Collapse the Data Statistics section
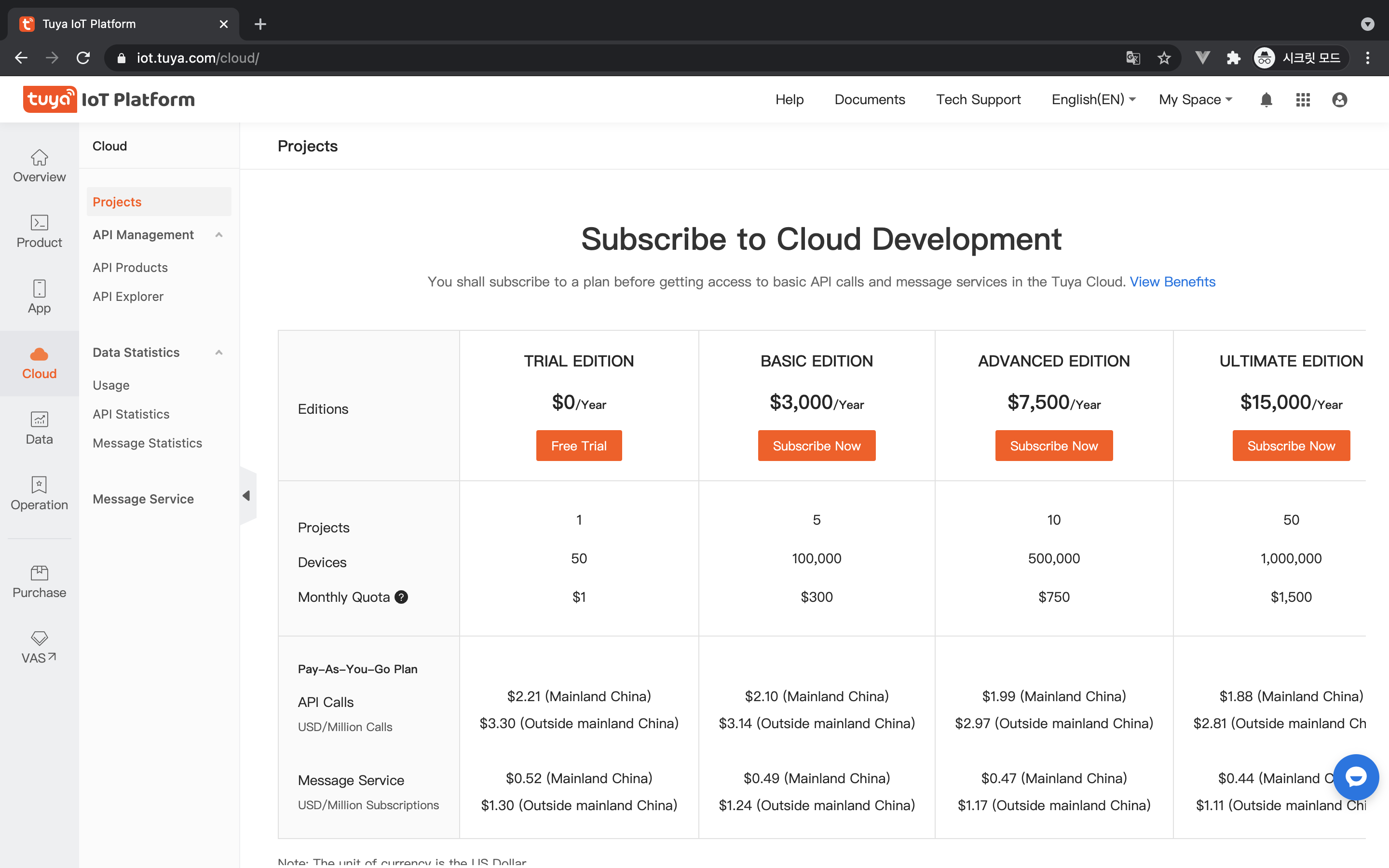1389x868 pixels. pos(218,353)
